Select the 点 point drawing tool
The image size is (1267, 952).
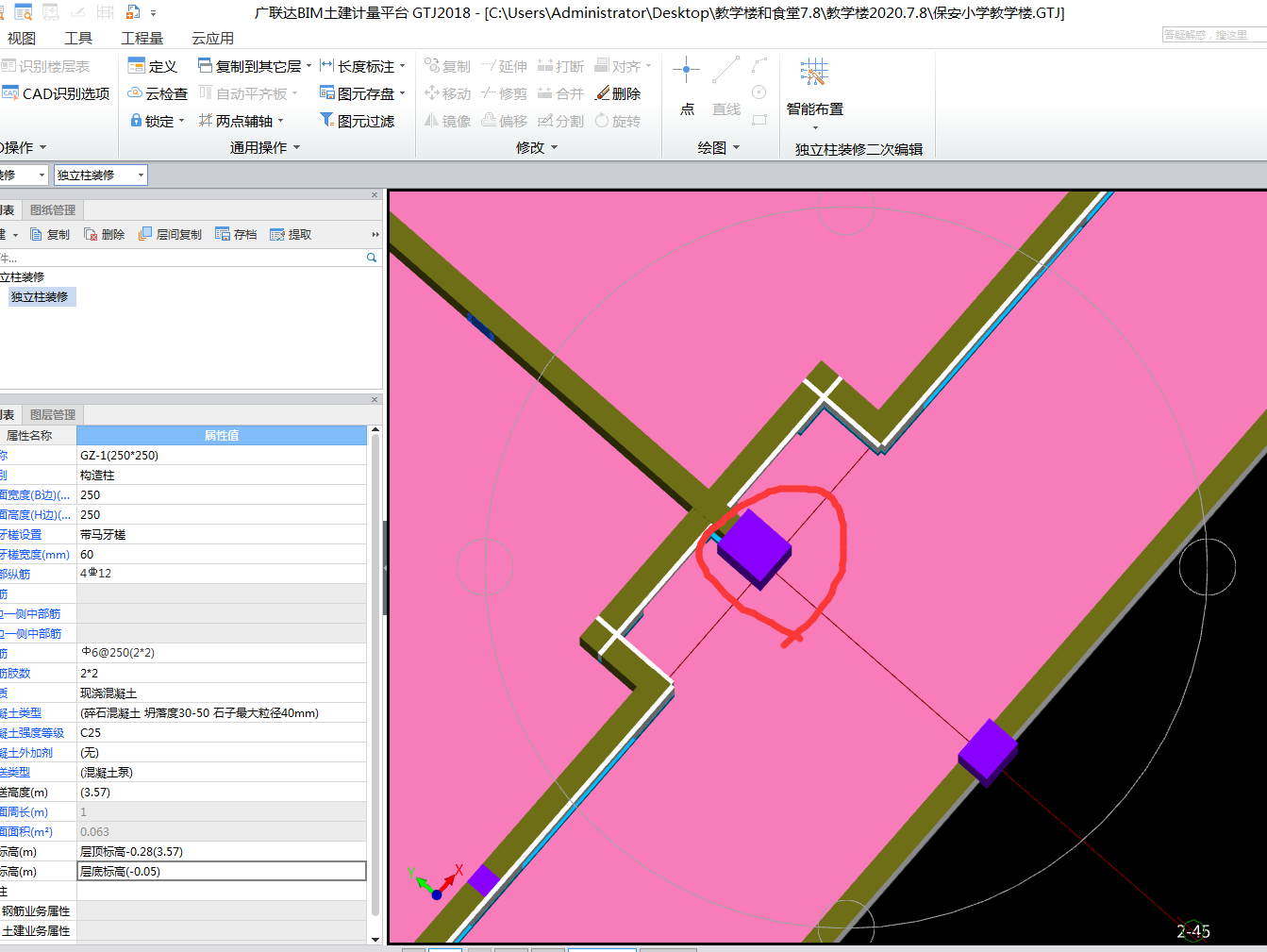[687, 85]
